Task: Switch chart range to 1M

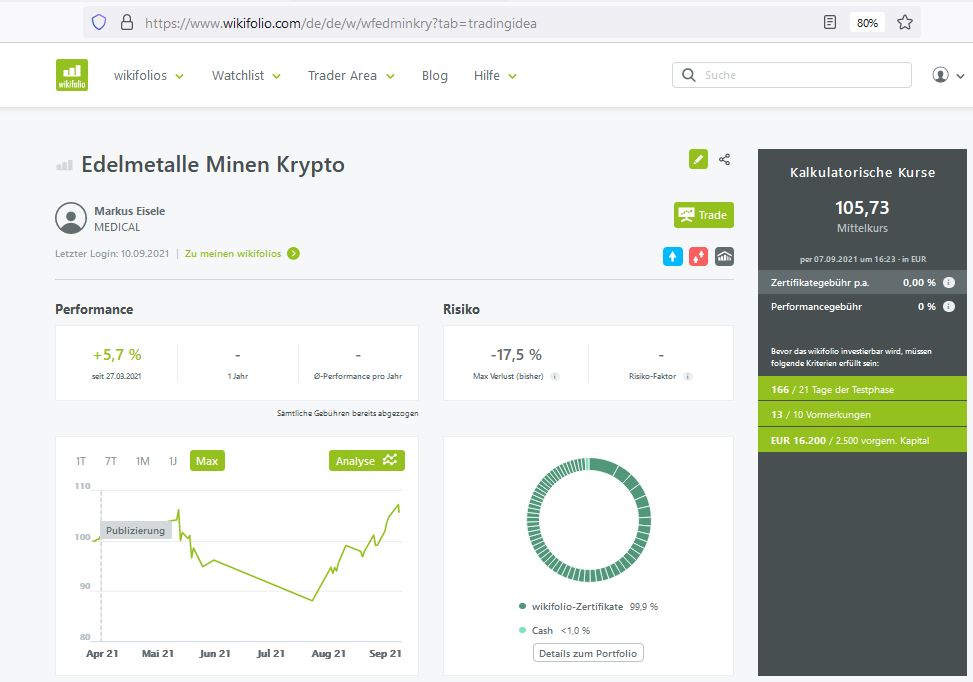Action: (x=143, y=461)
